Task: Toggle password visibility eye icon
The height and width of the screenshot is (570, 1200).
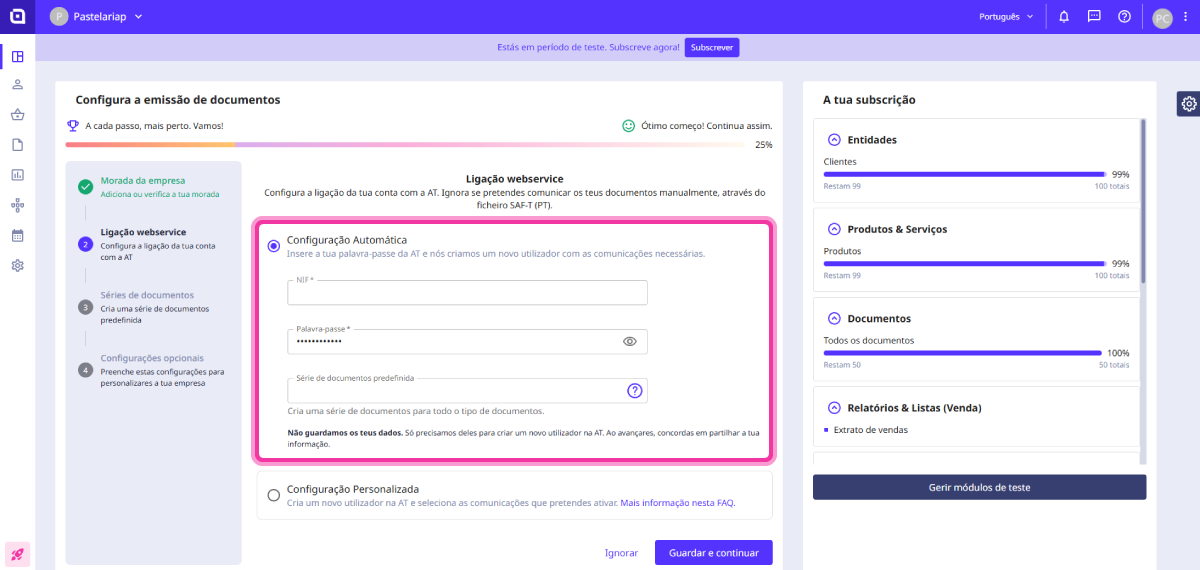Action: click(x=630, y=341)
